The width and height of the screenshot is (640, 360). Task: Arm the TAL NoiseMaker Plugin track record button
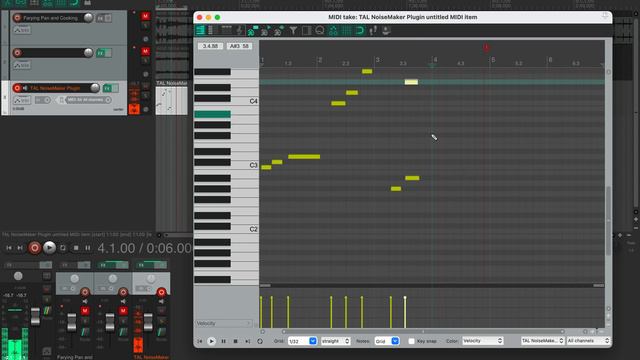click(x=17, y=88)
